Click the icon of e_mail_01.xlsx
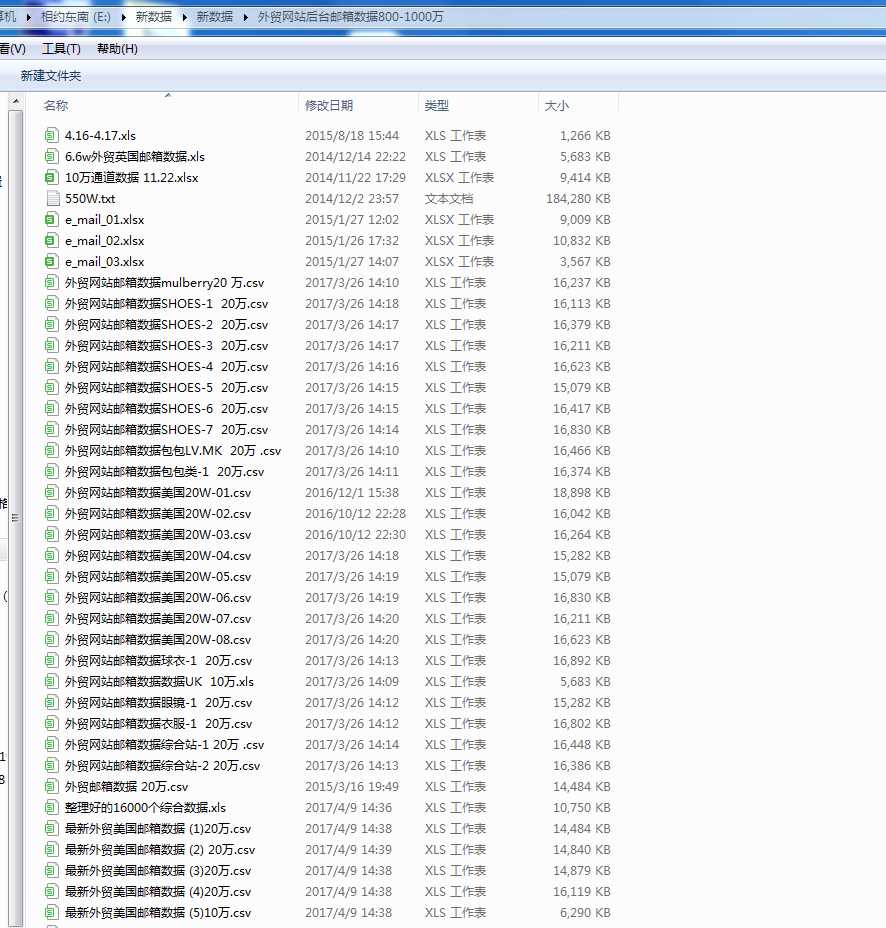The height and width of the screenshot is (928, 886). pos(51,220)
